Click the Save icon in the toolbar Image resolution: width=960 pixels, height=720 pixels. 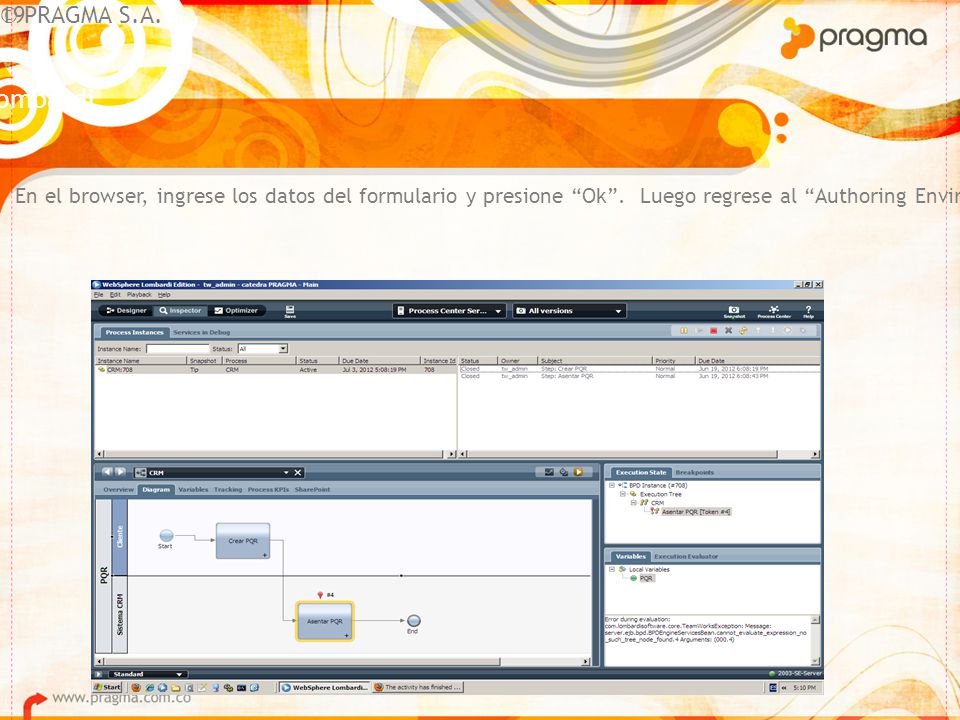290,311
